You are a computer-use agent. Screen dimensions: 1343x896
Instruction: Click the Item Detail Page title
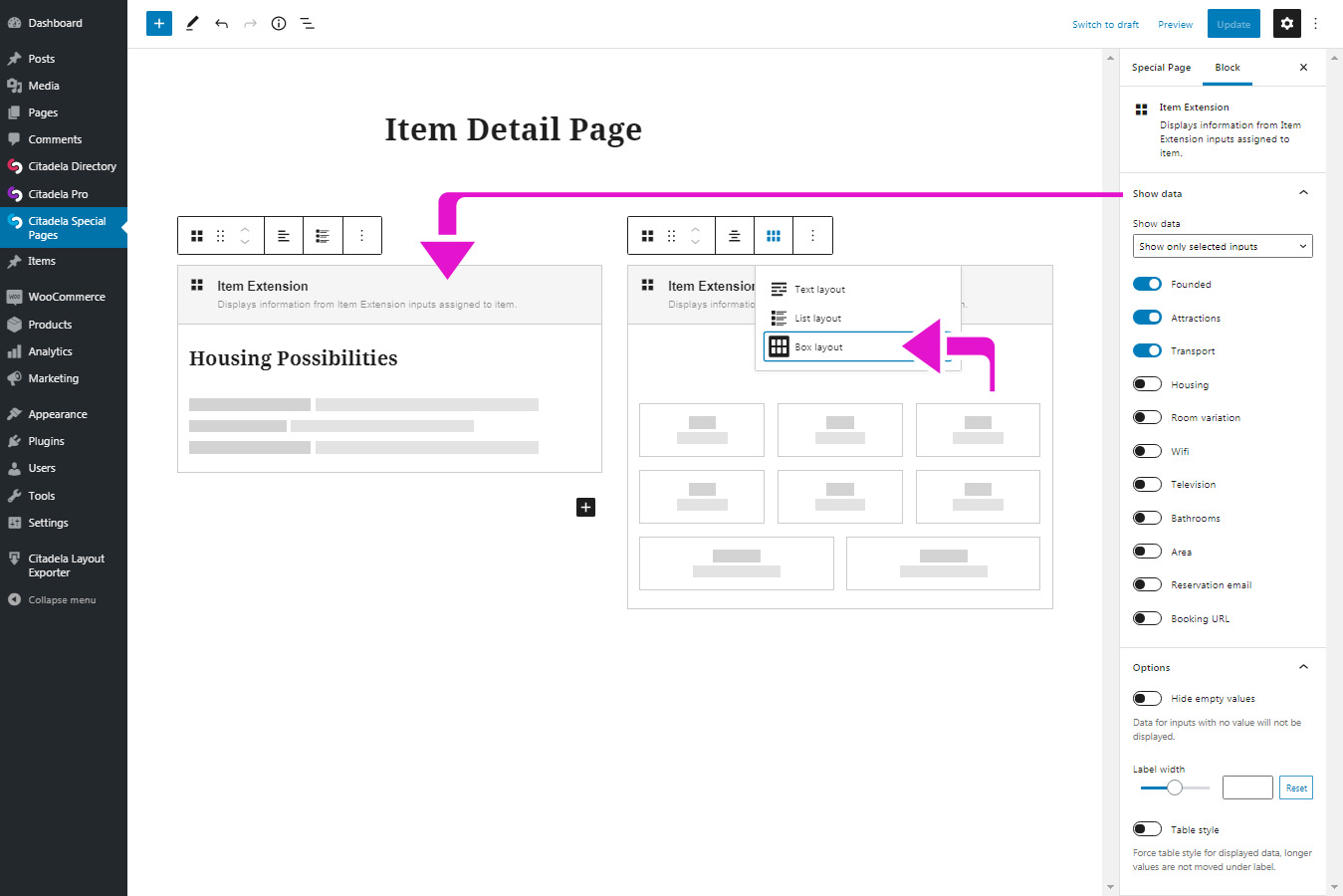tap(514, 129)
